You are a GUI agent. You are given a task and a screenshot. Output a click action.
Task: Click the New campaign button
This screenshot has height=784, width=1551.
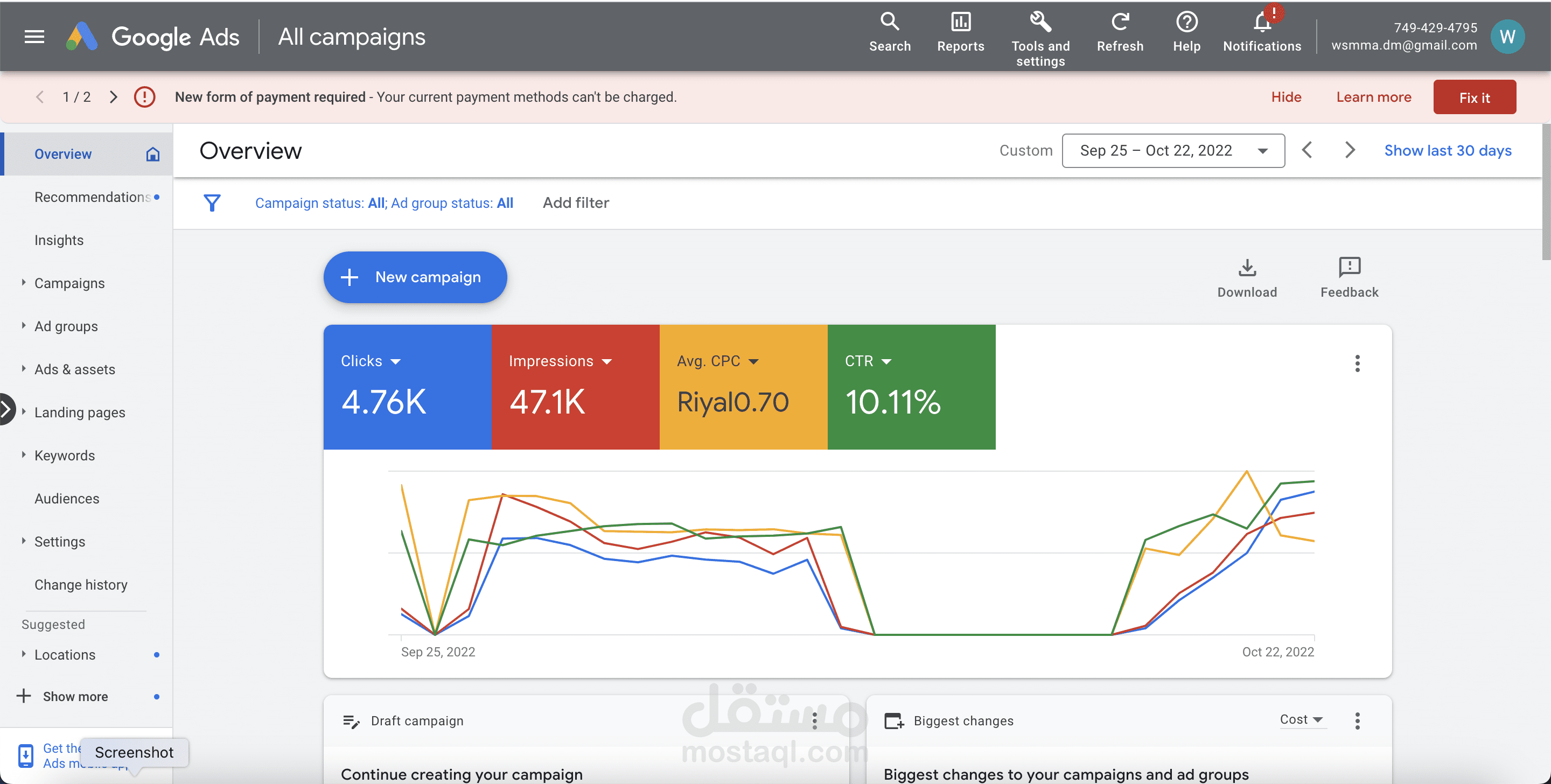[x=415, y=277]
